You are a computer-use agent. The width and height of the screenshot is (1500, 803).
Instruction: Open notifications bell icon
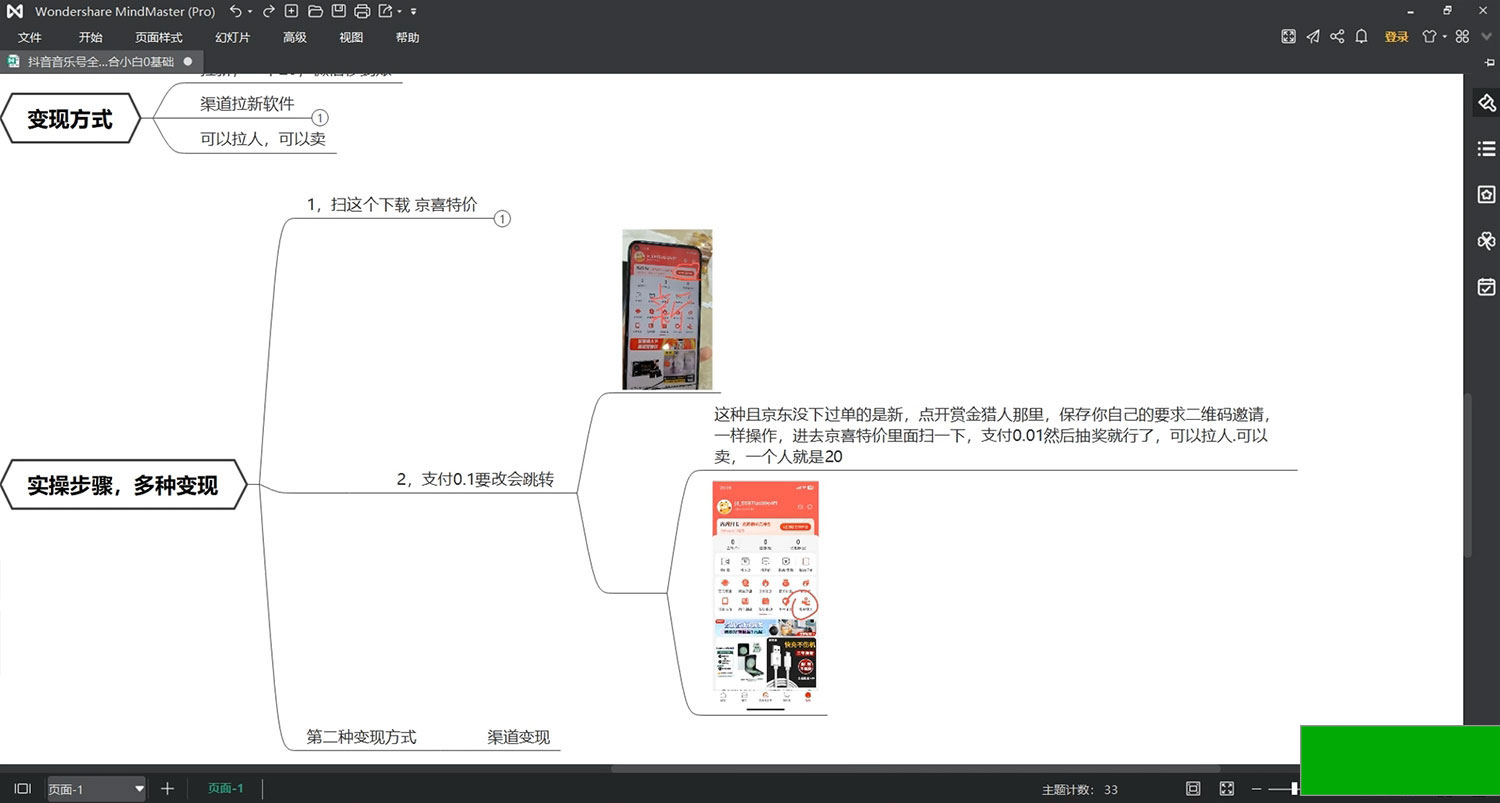tap(1361, 36)
